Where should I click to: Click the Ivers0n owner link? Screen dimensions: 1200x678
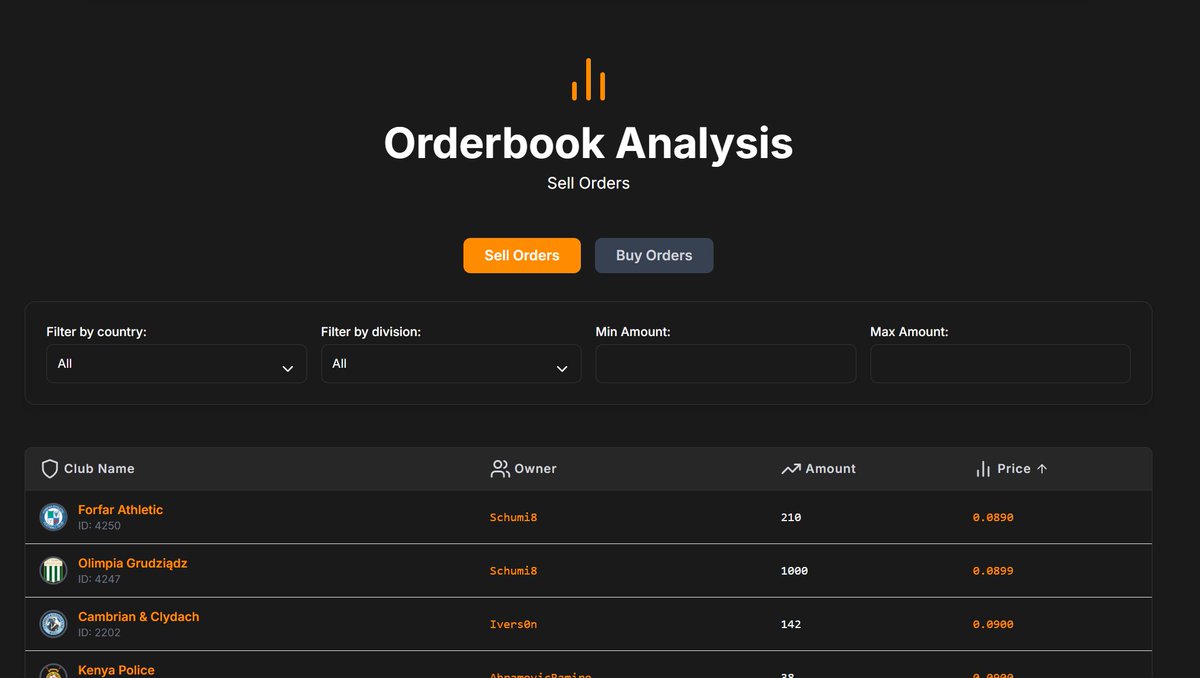[513, 624]
